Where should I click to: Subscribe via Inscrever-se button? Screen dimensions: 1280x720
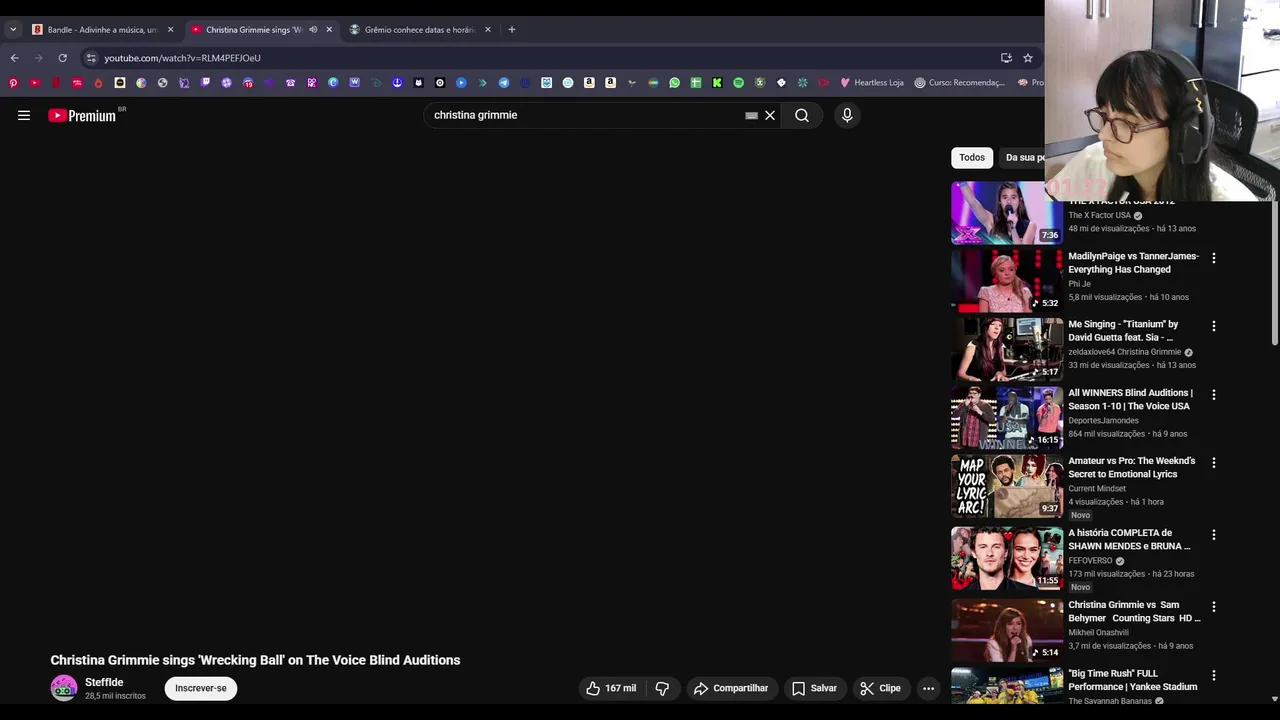pyautogui.click(x=201, y=688)
